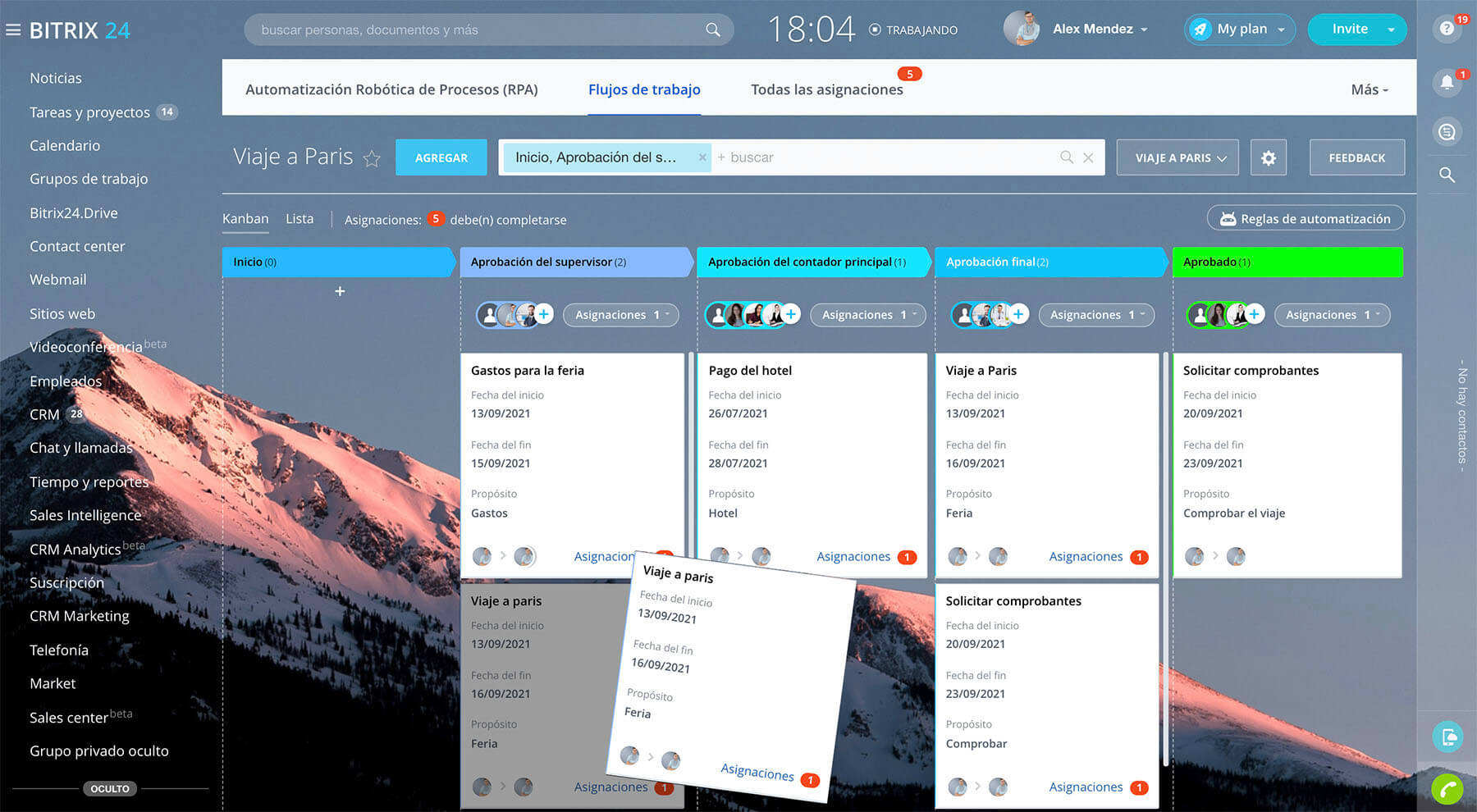Star Viaje a Paris as favorite
Viewport: 1477px width, 812px height.
[x=372, y=158]
